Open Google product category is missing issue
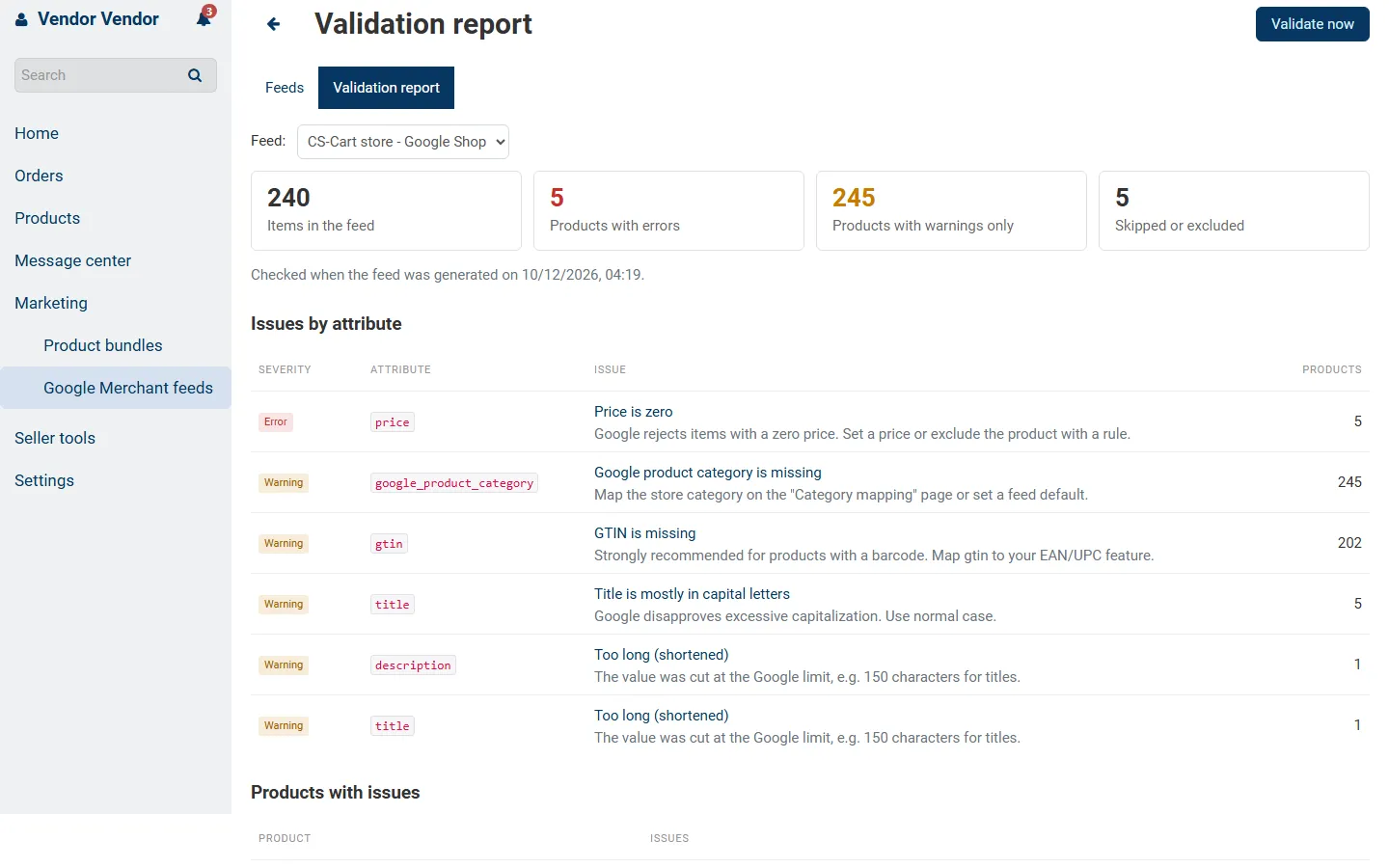 pyautogui.click(x=708, y=473)
